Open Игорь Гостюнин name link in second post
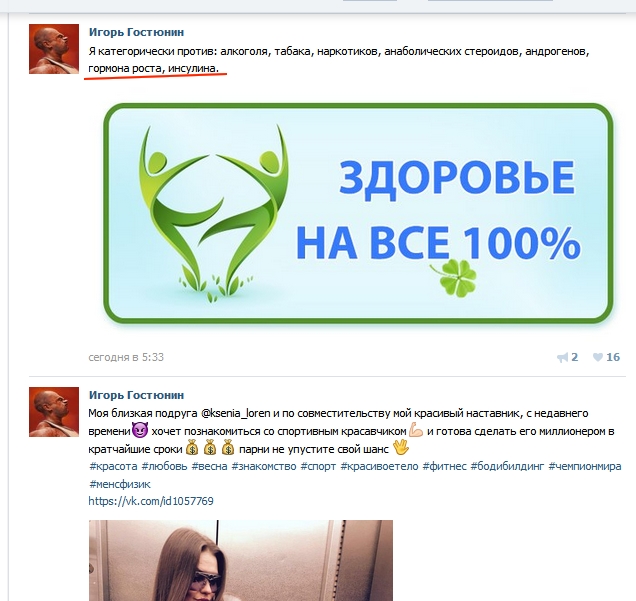636x601 pixels. coord(136,395)
